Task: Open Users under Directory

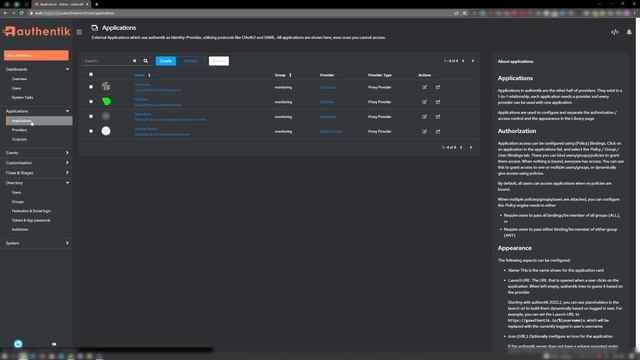Action: (x=16, y=192)
